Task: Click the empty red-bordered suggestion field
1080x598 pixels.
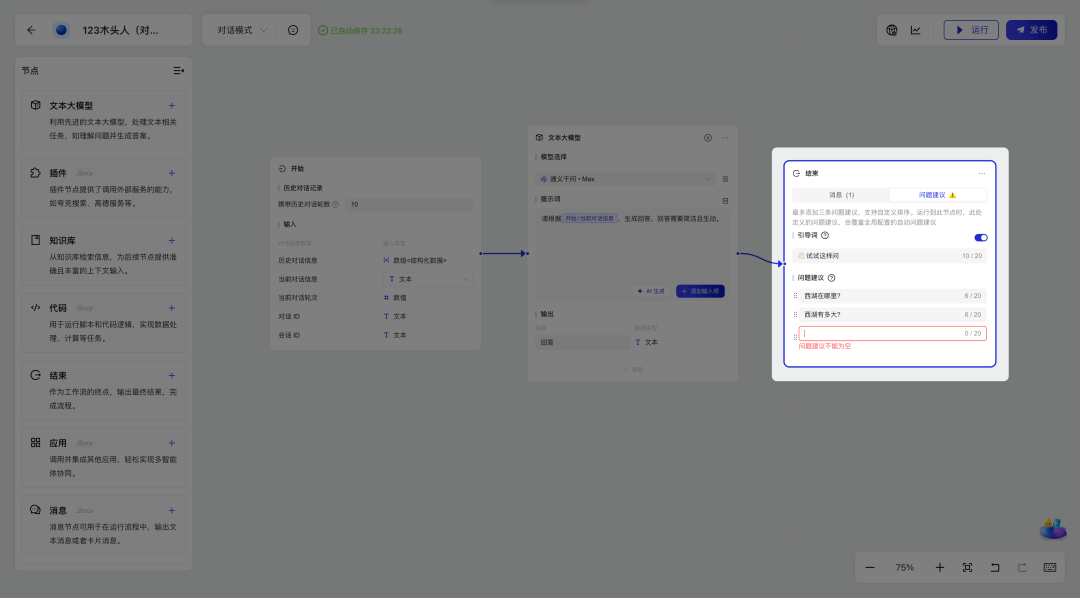Action: [x=893, y=333]
